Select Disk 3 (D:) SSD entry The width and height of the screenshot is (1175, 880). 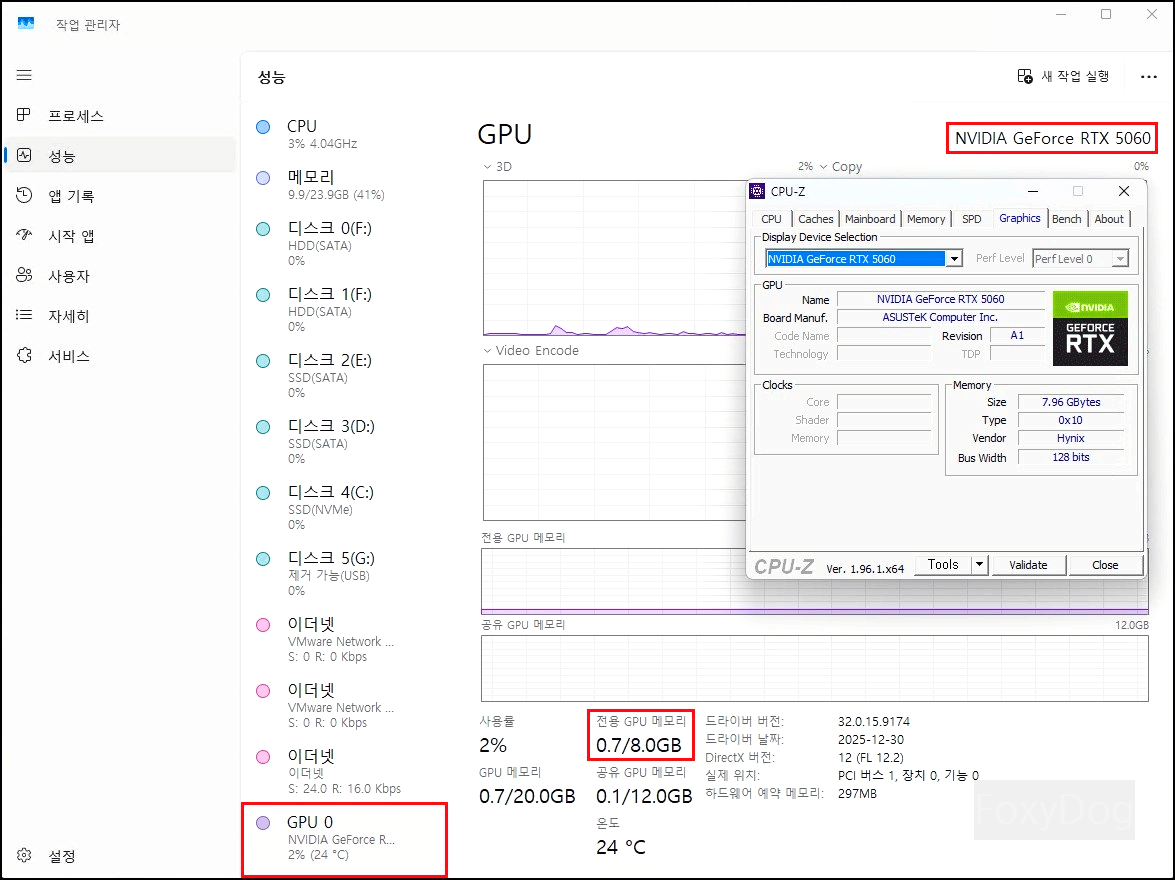[345, 441]
